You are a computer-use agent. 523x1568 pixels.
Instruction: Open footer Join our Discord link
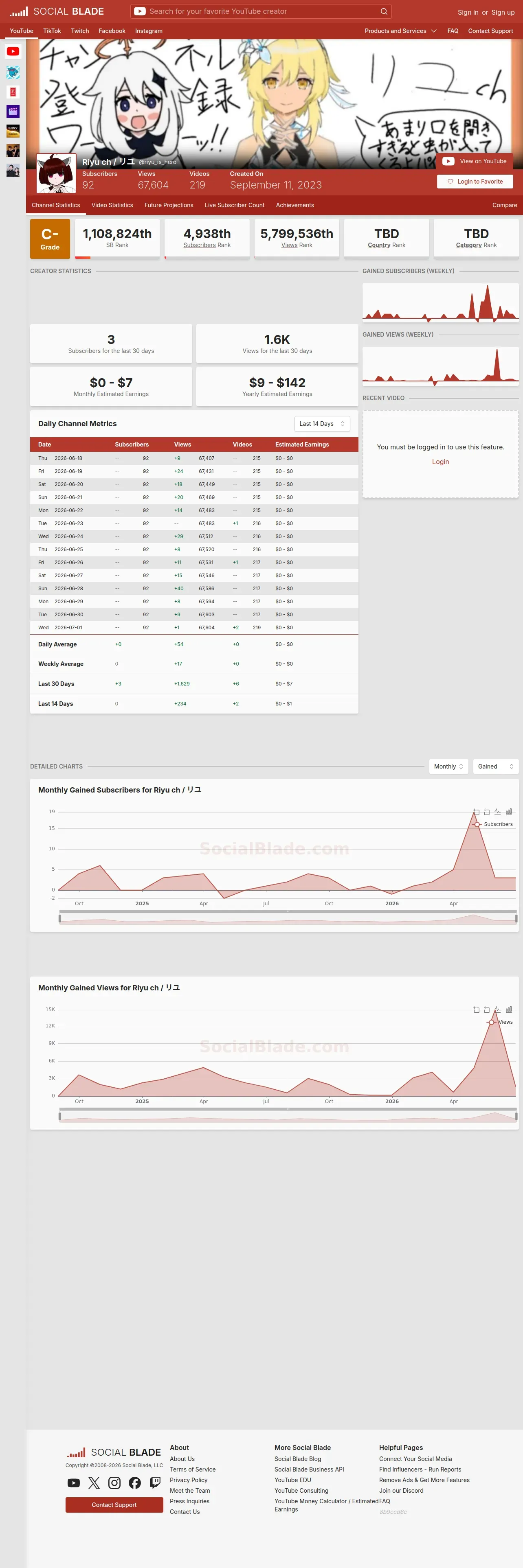(401, 1491)
